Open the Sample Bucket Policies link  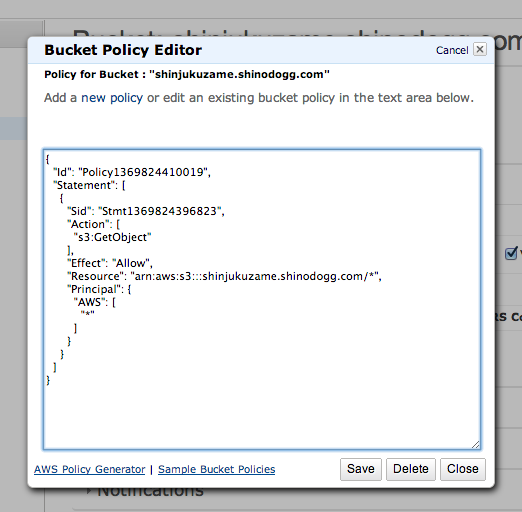(217, 469)
